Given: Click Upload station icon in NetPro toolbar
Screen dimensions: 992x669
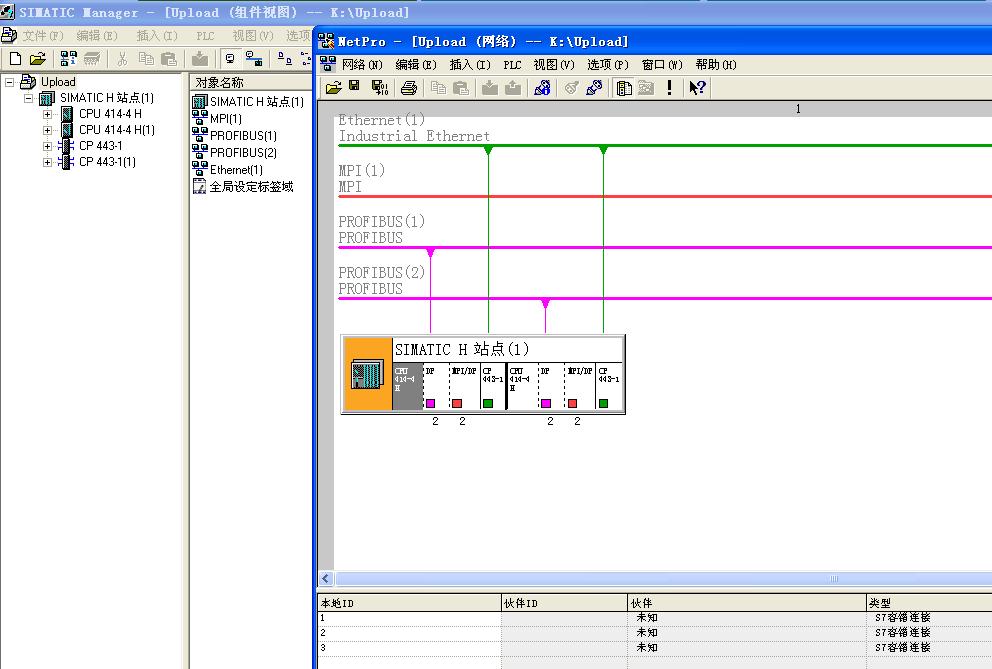Looking at the screenshot, I should [513, 88].
